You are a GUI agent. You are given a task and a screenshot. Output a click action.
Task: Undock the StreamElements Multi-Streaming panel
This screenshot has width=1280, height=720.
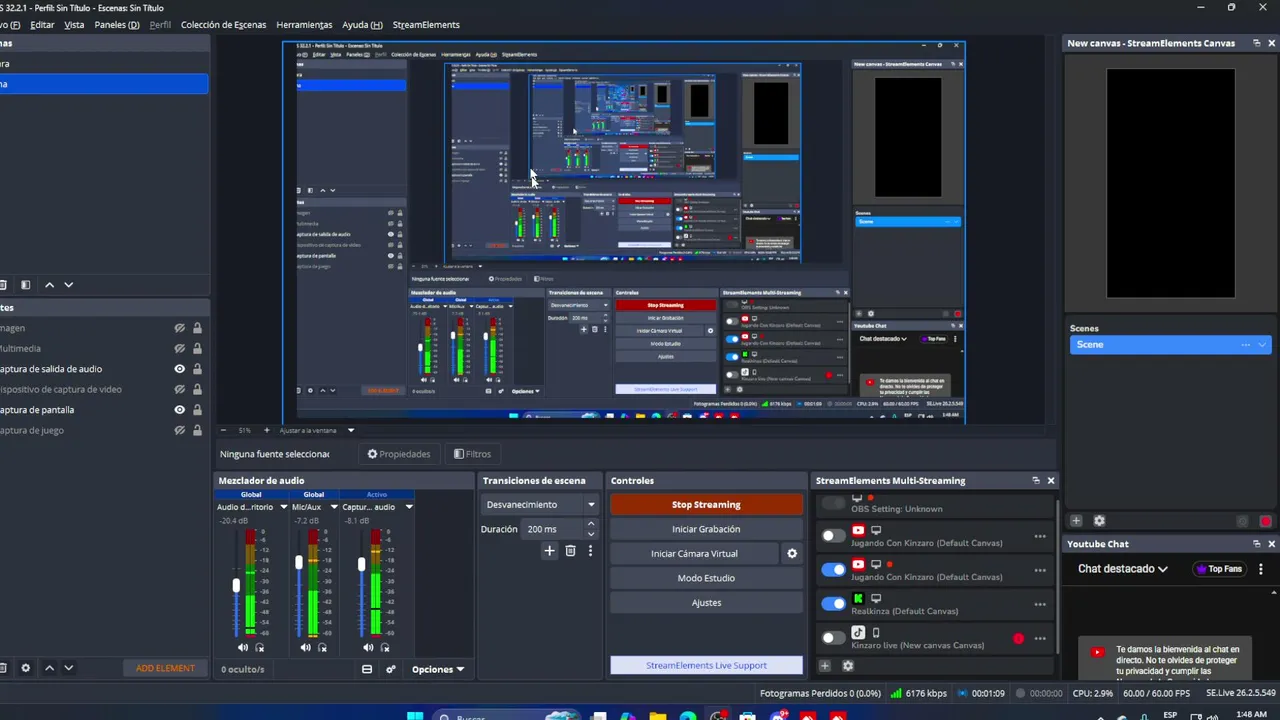pos(1036,481)
